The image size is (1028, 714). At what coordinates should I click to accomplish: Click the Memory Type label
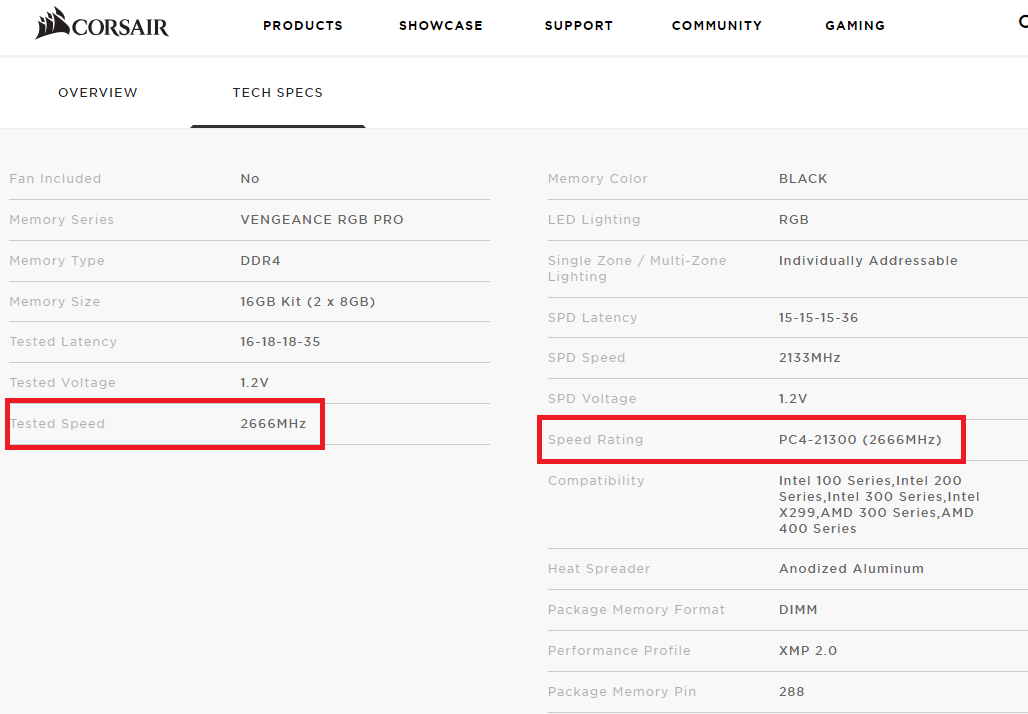57,260
